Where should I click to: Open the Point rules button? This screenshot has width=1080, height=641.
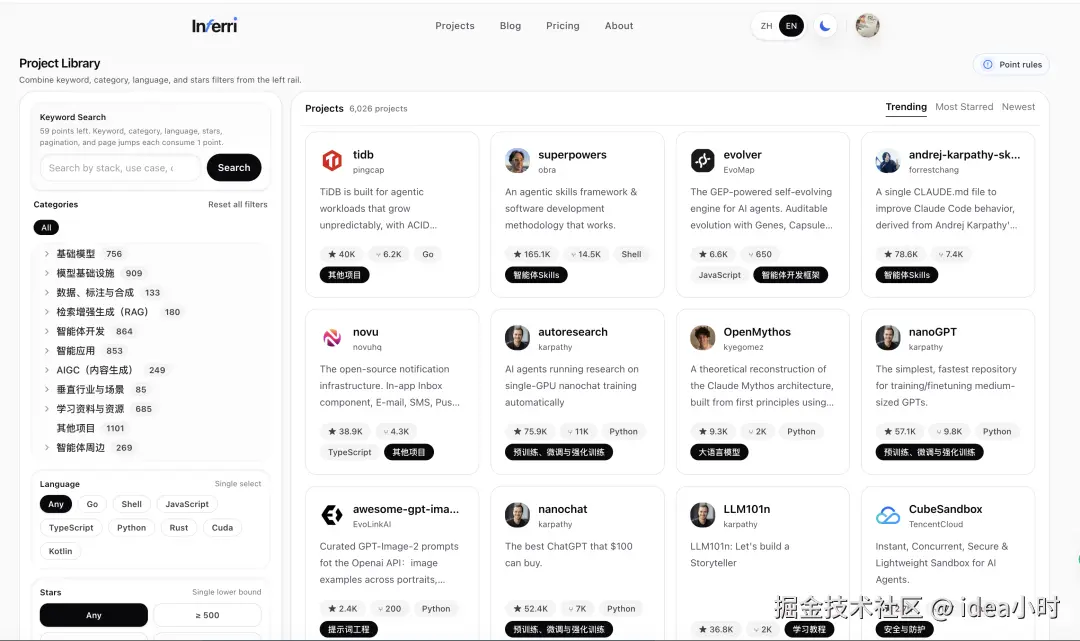tap(1011, 64)
